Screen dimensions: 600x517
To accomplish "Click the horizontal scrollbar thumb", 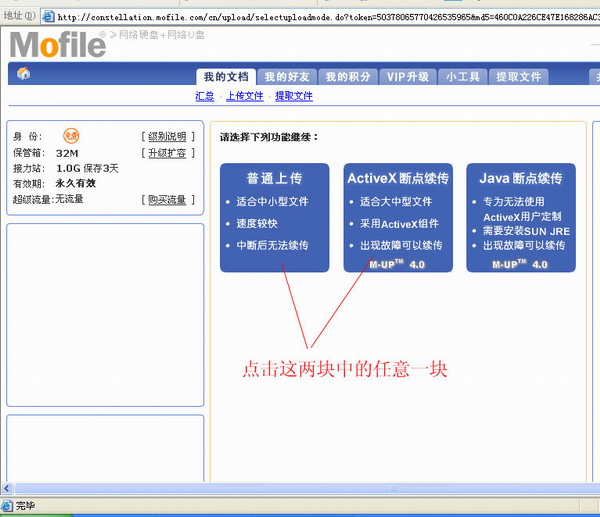I will pos(307,488).
